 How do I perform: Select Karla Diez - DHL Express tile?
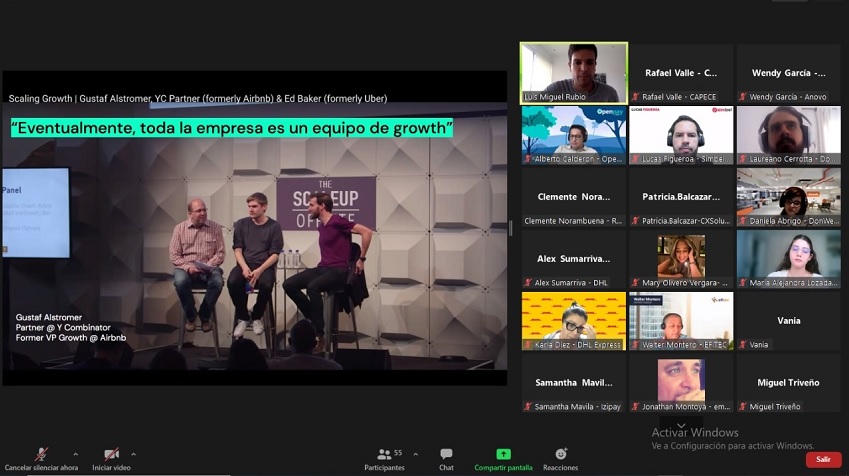[574, 321]
